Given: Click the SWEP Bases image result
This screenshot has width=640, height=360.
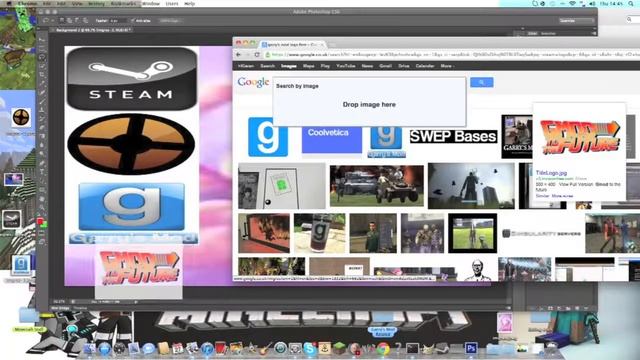Looking at the screenshot, I should (x=453, y=136).
